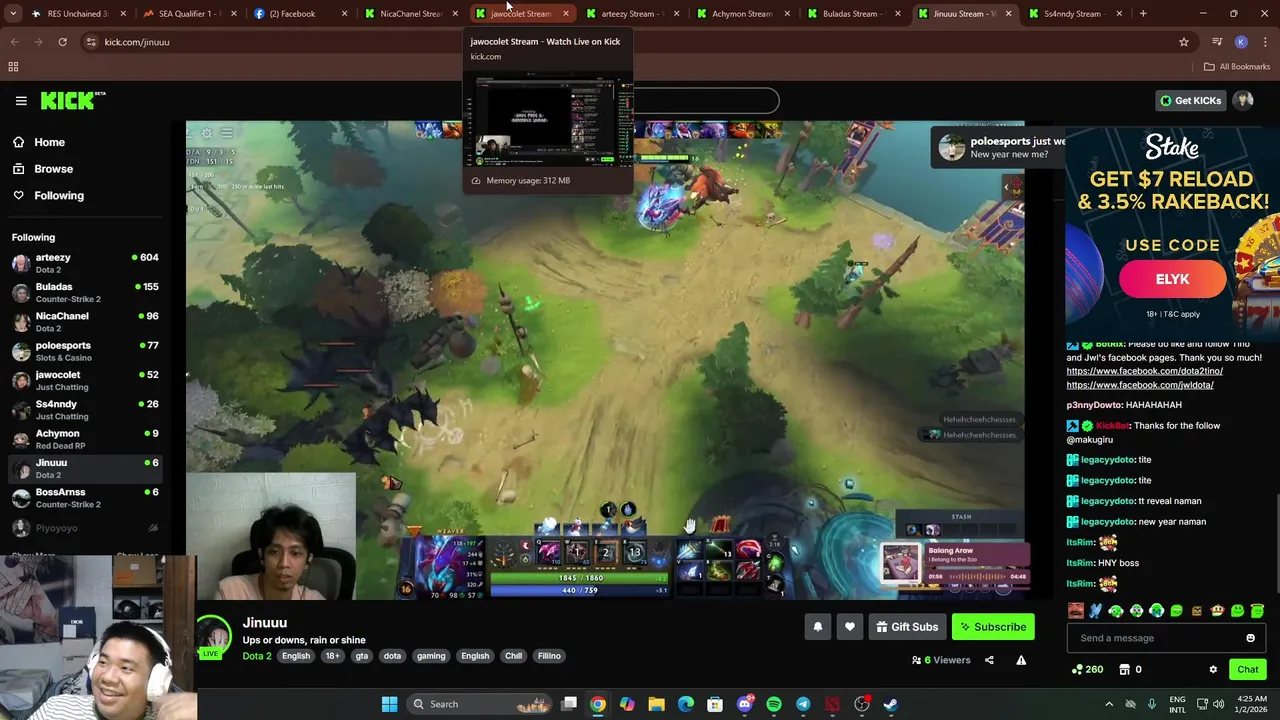Click the gaming tag
1280x720 pixels.
tap(431, 656)
